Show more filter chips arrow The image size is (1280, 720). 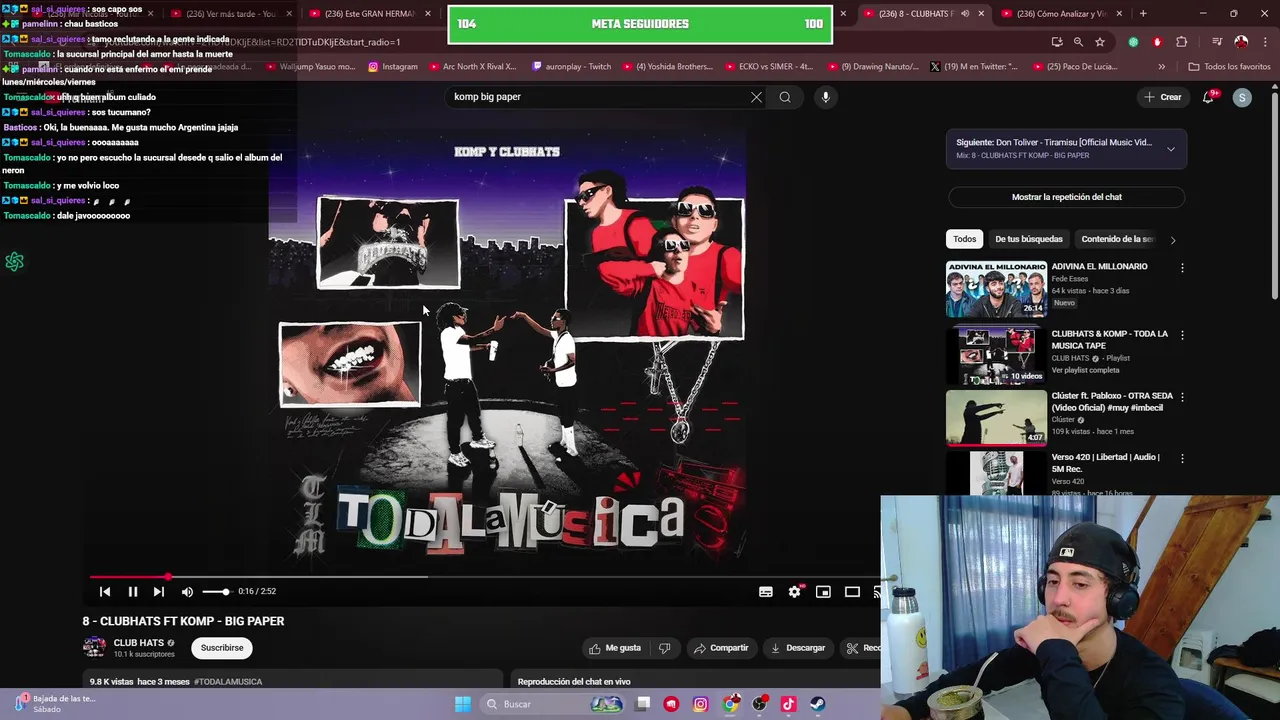(x=1173, y=240)
